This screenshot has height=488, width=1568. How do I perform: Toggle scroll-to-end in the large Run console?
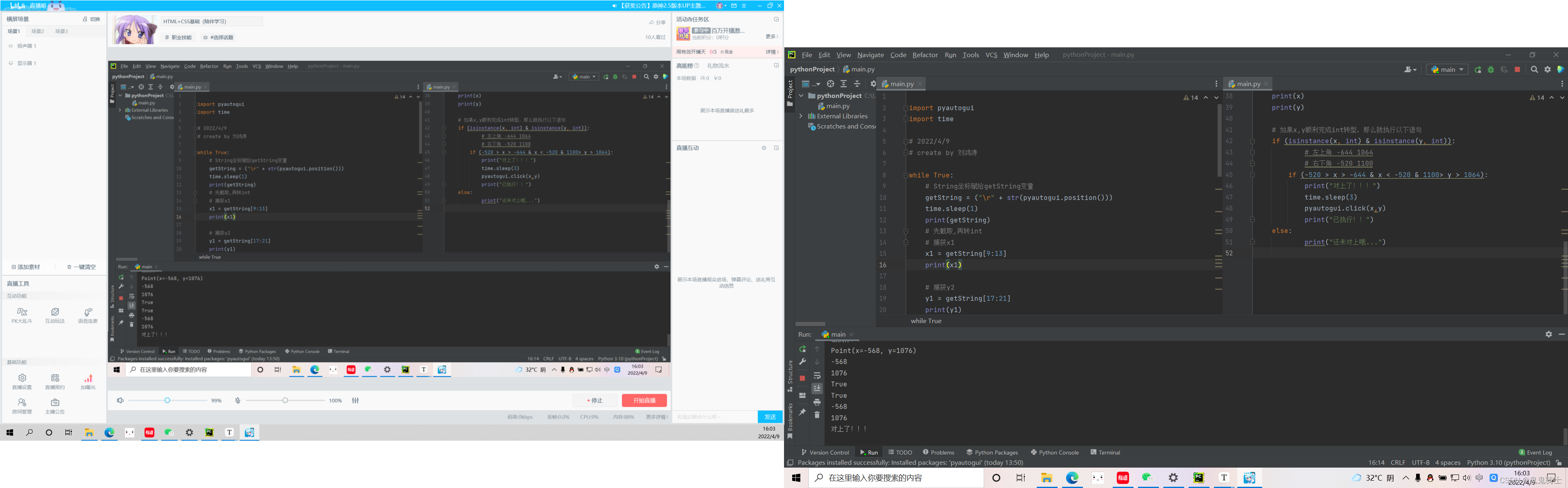coord(817,388)
